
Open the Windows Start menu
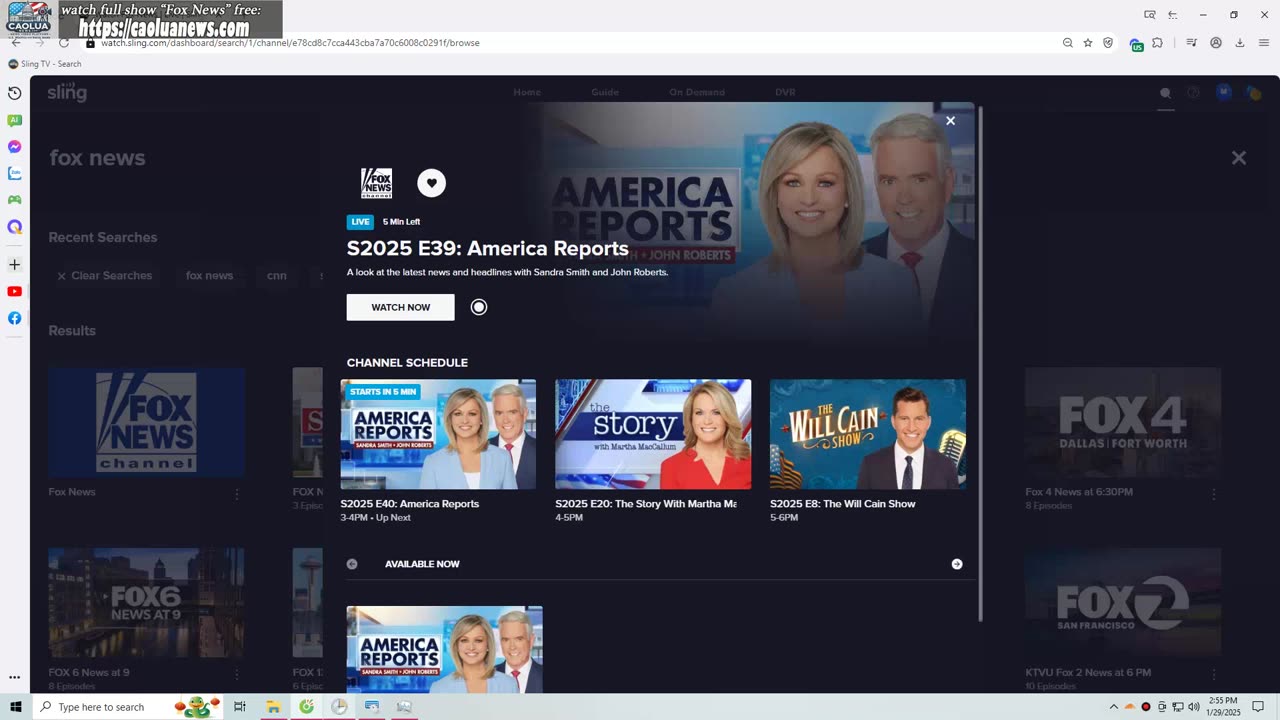pos(15,707)
